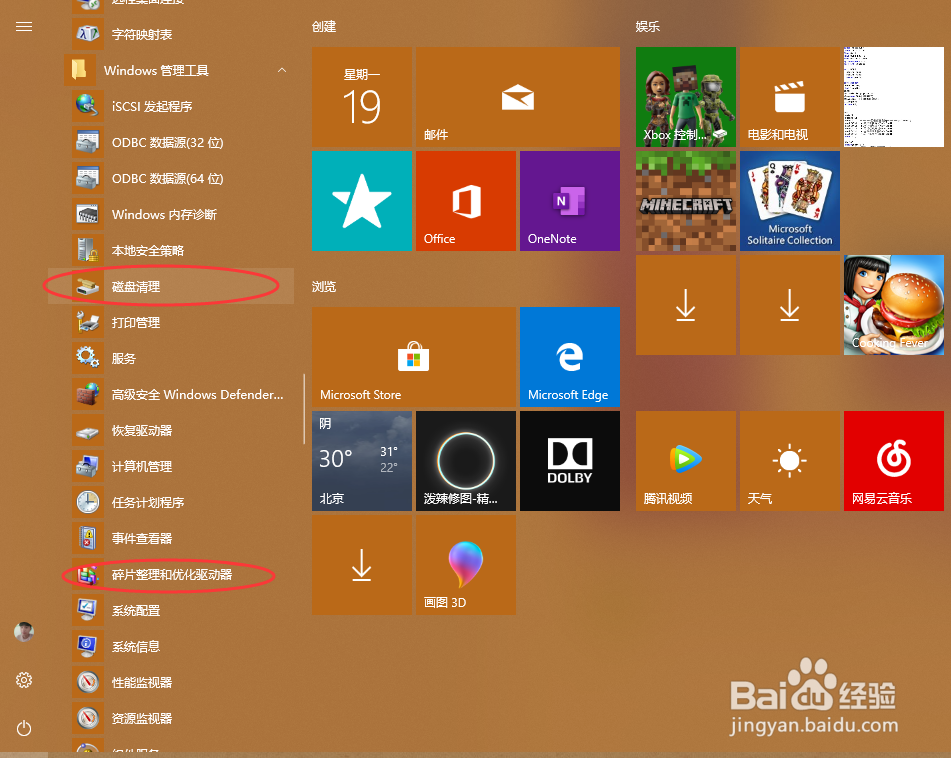Open 本地安全策略
Viewport: 951px width, 758px height.
click(172, 250)
